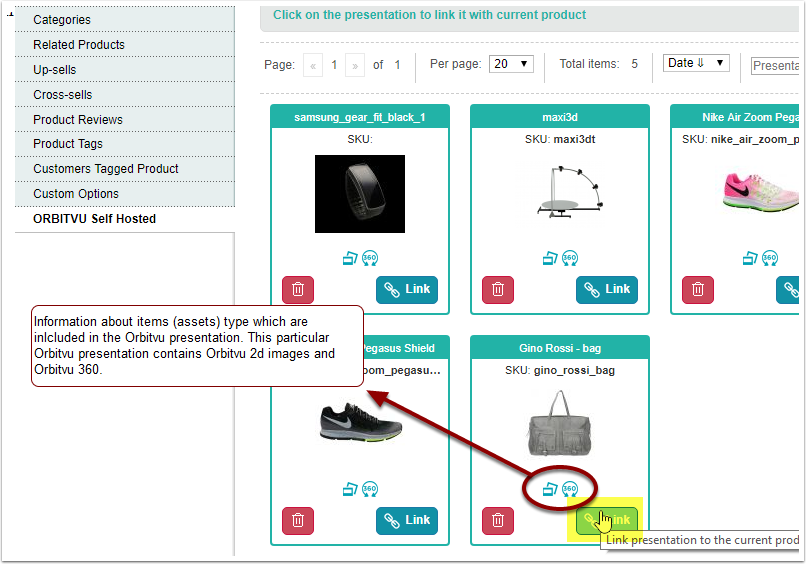Image resolution: width=806 pixels, height=564 pixels.
Task: Click the Gino Rossi gray bag thumbnail
Action: (x=560, y=424)
